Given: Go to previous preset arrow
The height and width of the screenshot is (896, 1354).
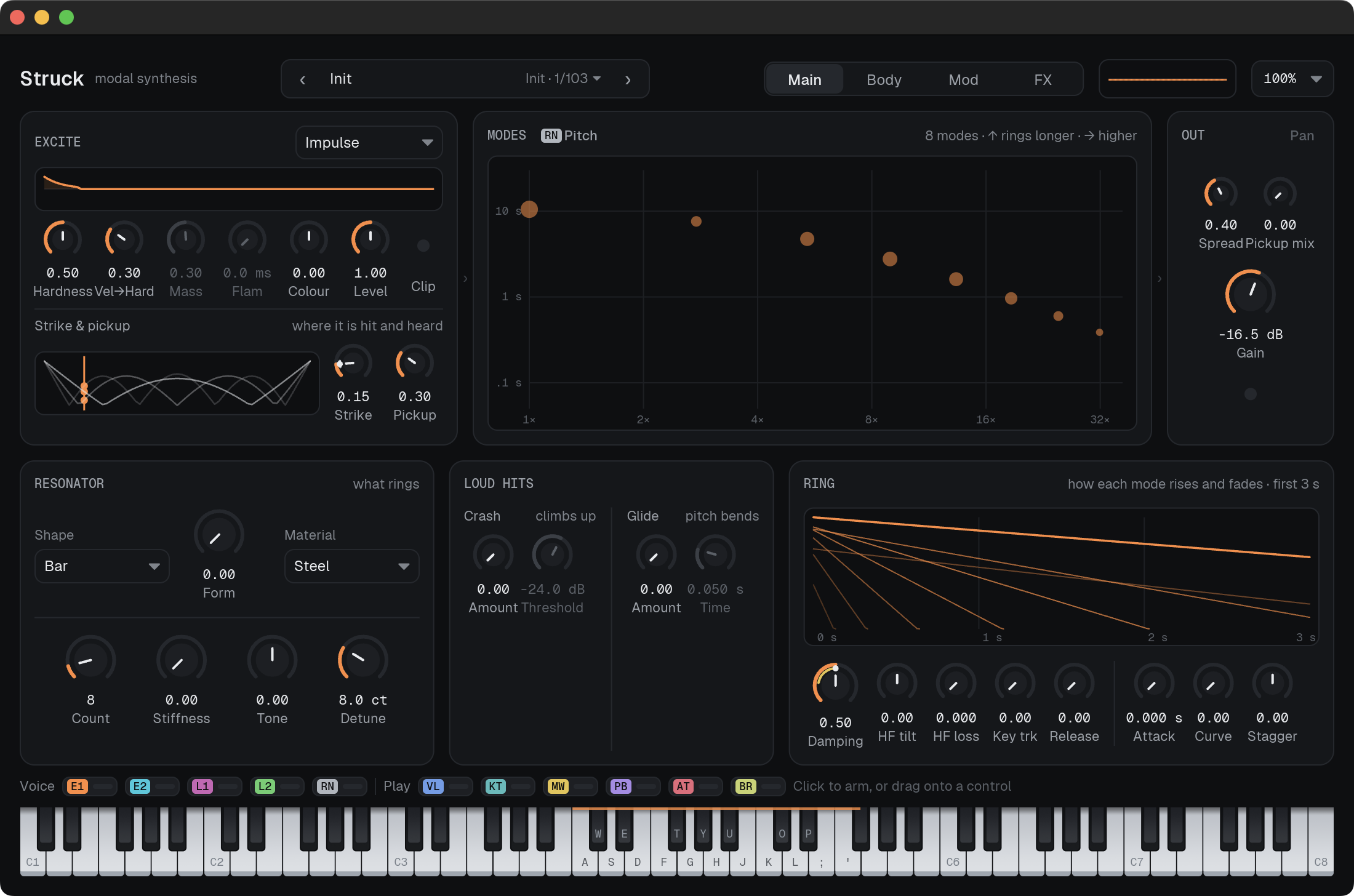Looking at the screenshot, I should [x=302, y=79].
